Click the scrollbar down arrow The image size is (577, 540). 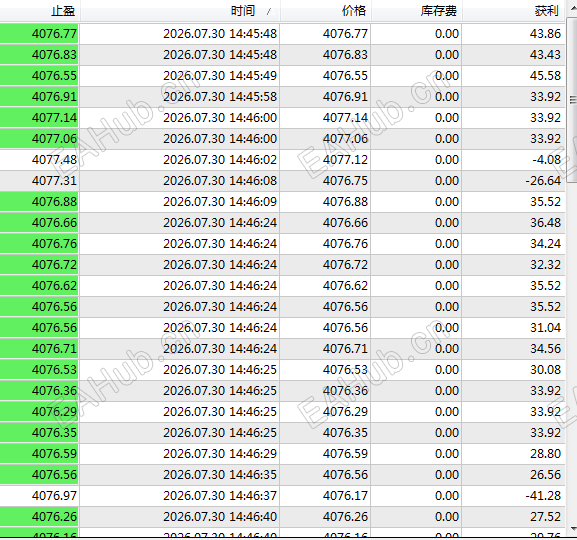coord(573,528)
